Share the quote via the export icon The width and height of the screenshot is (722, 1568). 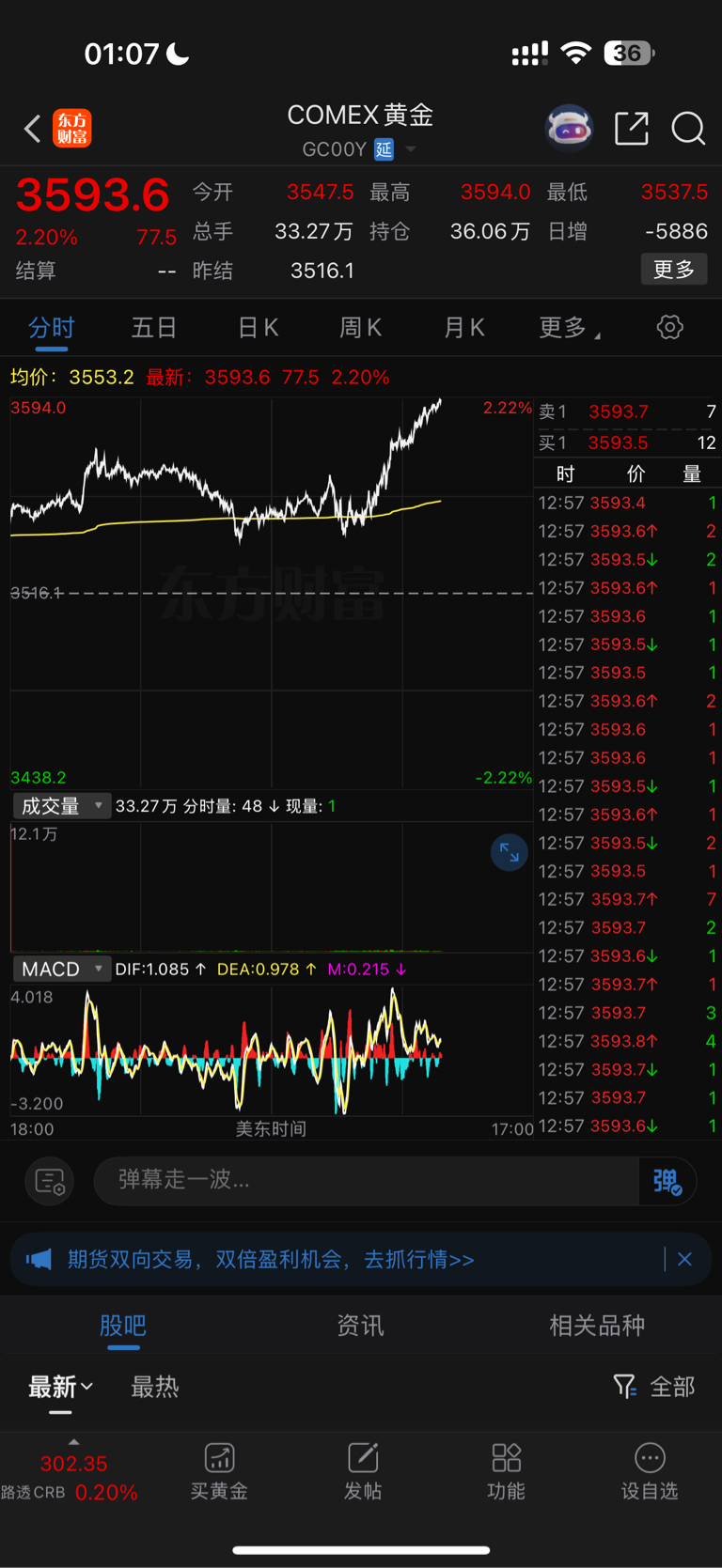pos(632,128)
